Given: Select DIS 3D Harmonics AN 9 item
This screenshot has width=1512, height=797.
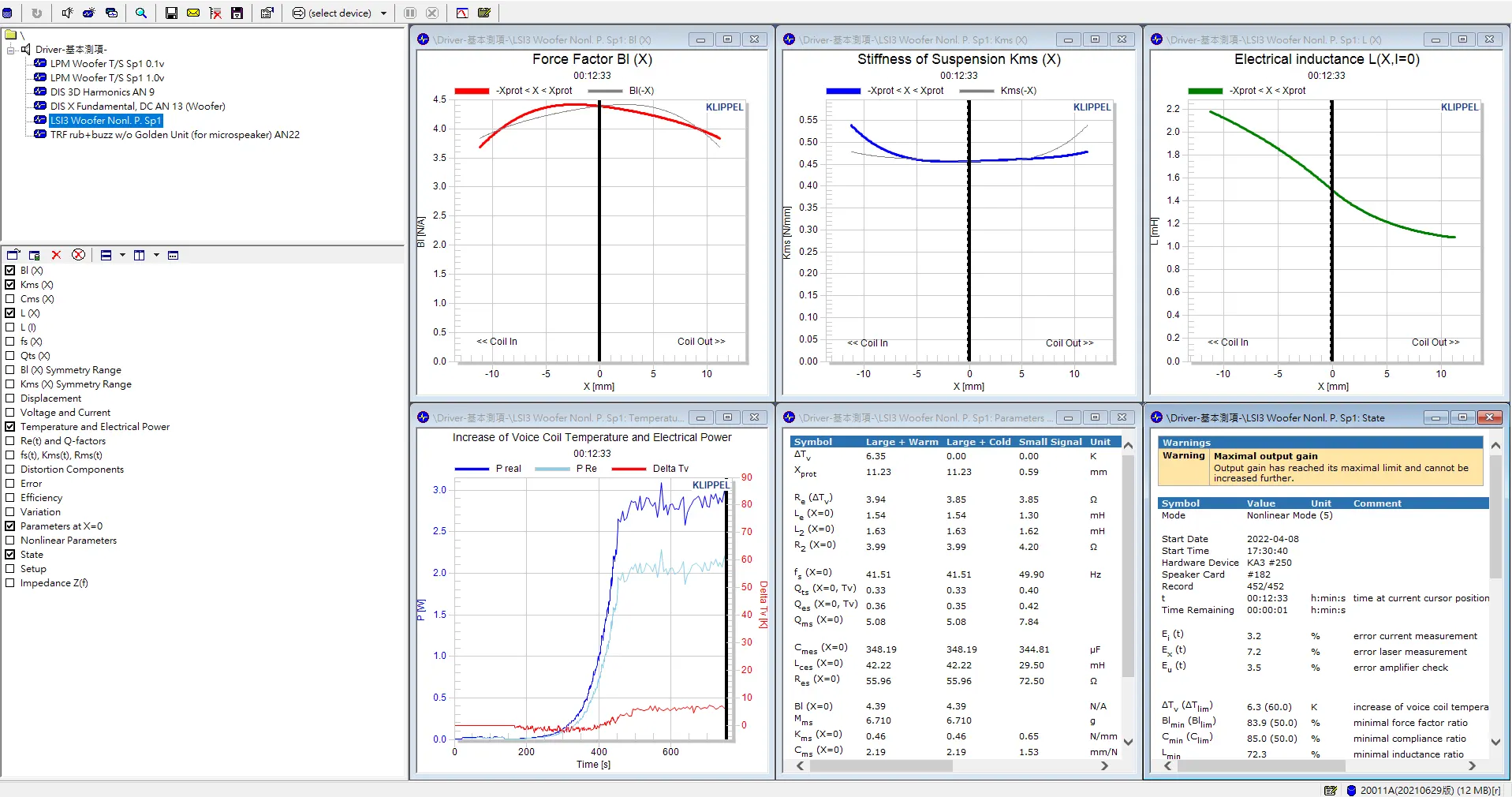Looking at the screenshot, I should tap(103, 92).
